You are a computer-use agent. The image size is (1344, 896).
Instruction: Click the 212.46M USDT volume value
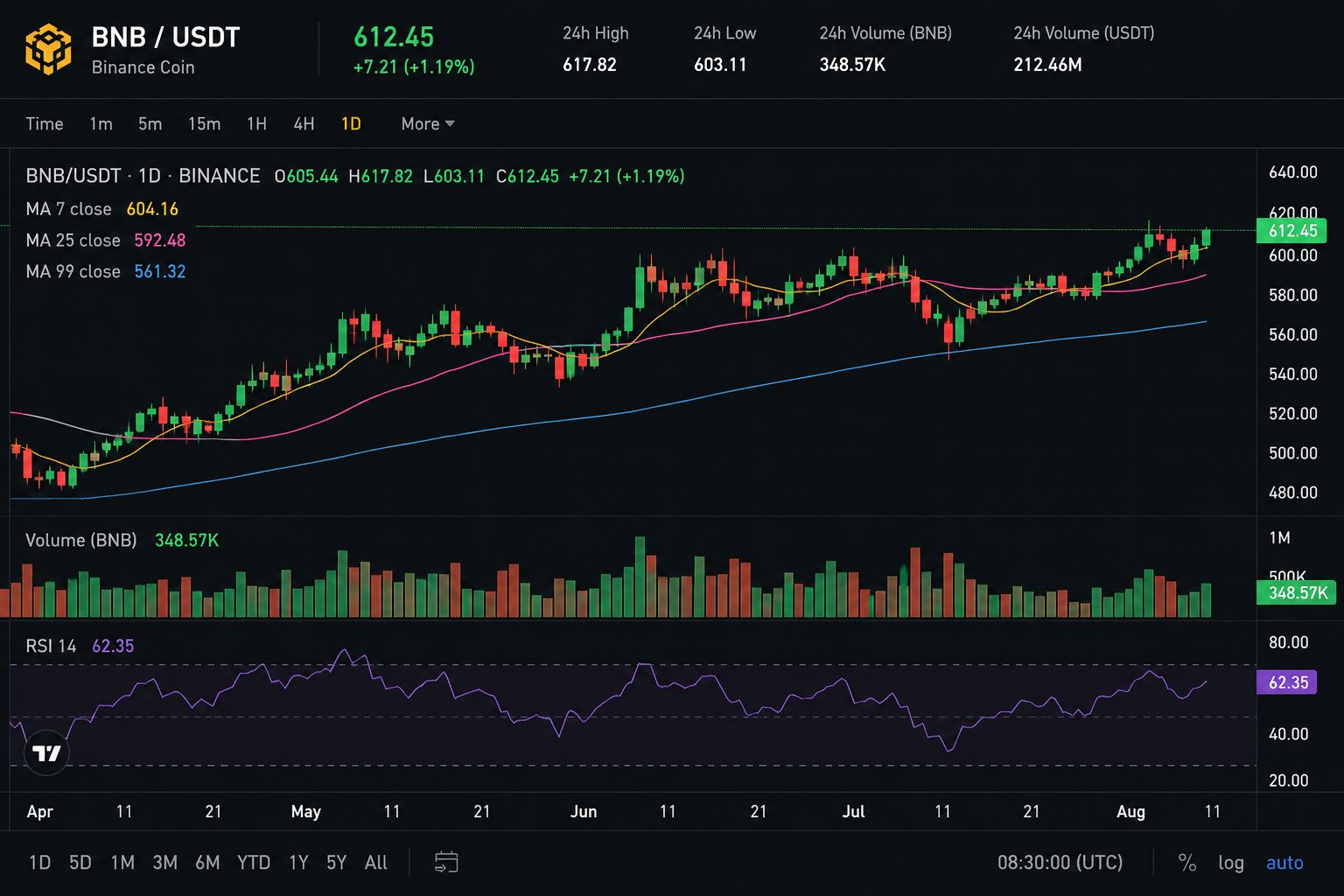(1047, 65)
